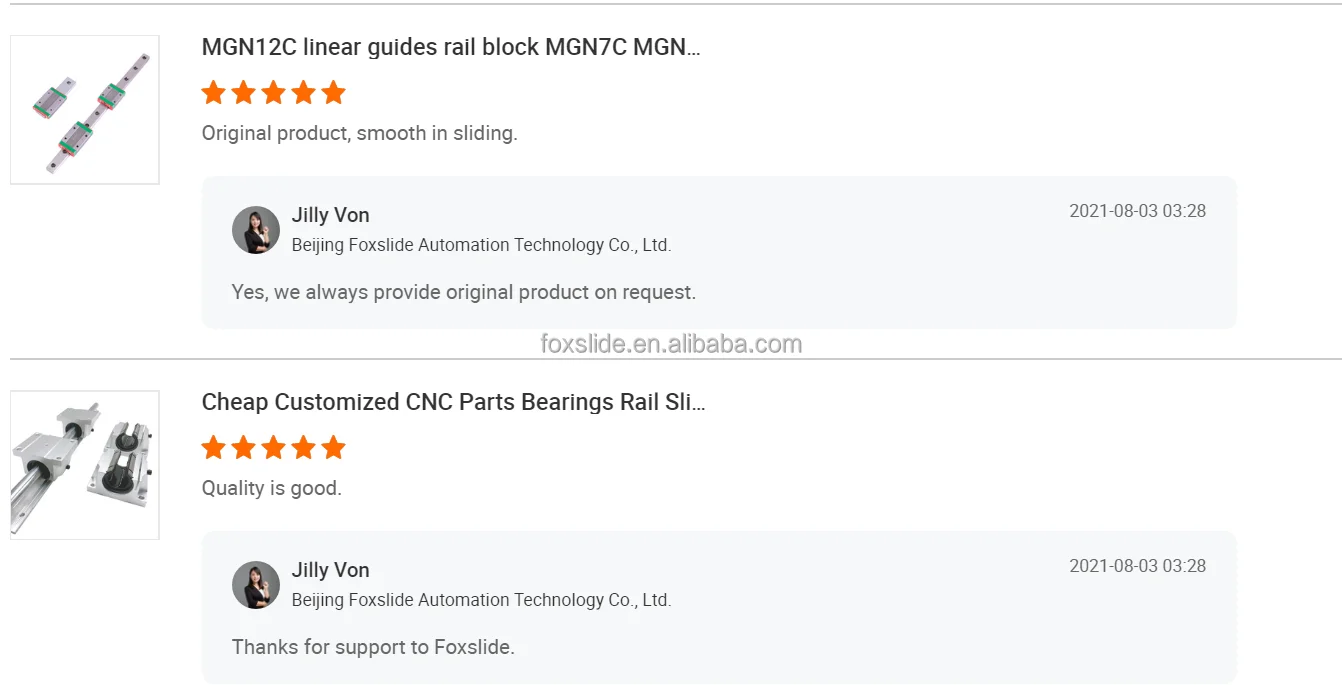Click Cheap Customized CNC Parts Bearings title
This screenshot has width=1342, height=685.
tap(453, 402)
